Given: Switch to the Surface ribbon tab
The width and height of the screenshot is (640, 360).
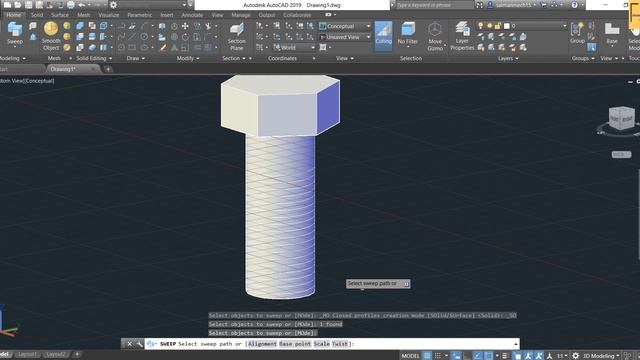Looking at the screenshot, I should pos(60,15).
